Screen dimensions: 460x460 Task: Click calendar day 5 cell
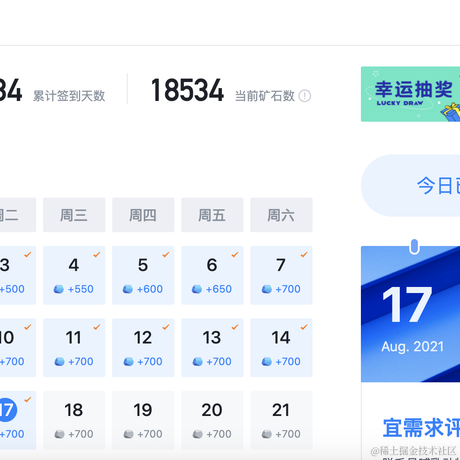pos(143,275)
